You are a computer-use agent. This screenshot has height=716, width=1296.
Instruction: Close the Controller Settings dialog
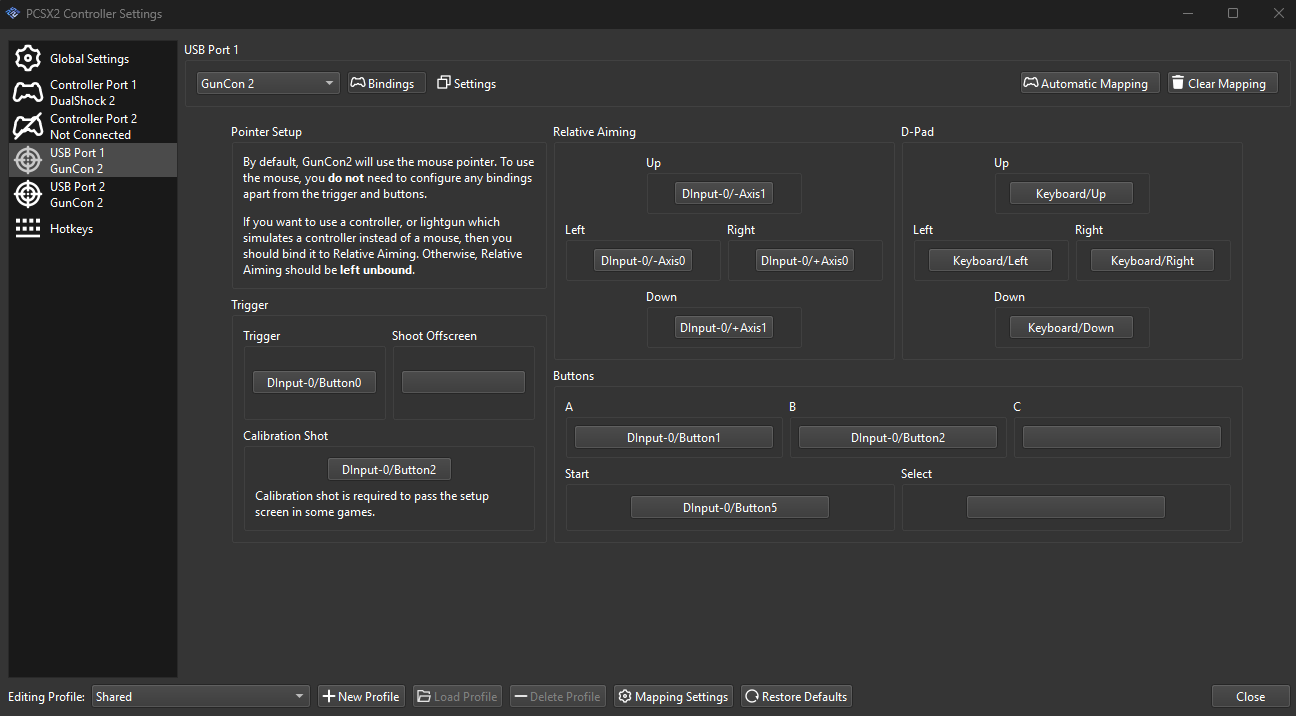click(x=1249, y=697)
